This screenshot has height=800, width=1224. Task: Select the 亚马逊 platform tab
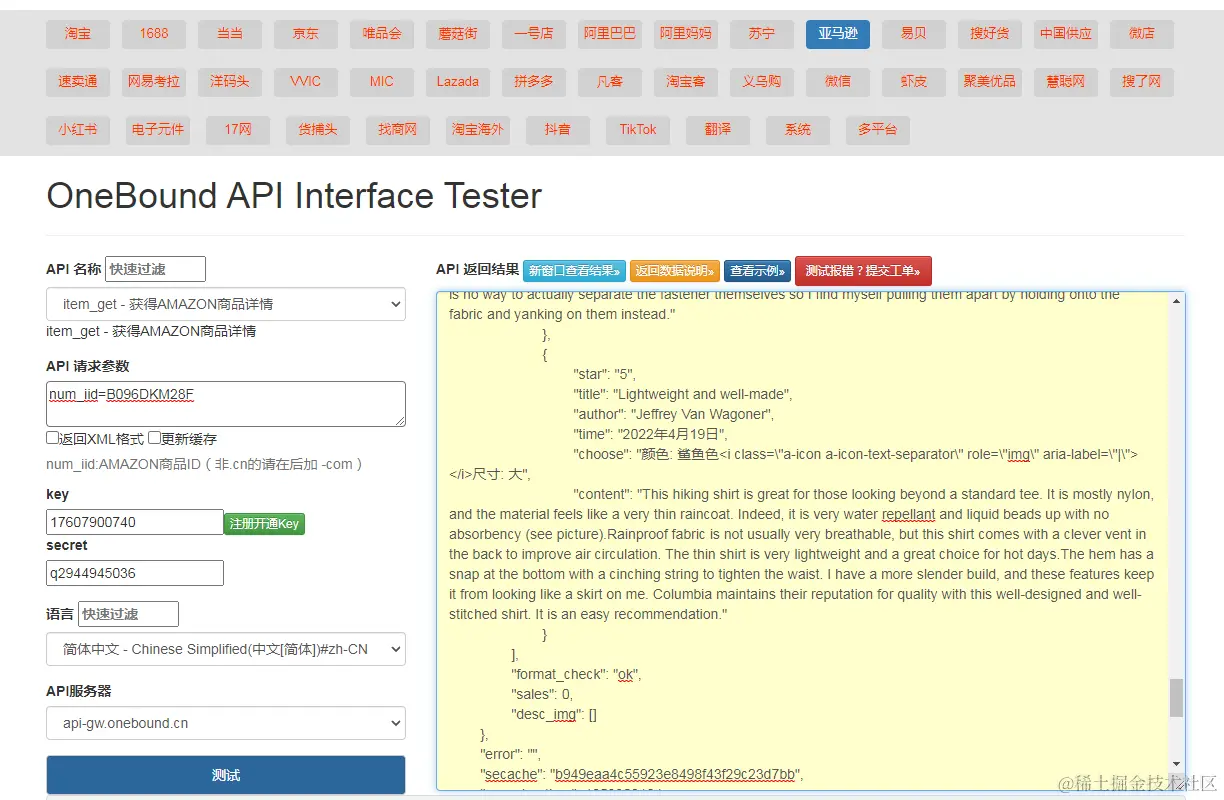[837, 34]
